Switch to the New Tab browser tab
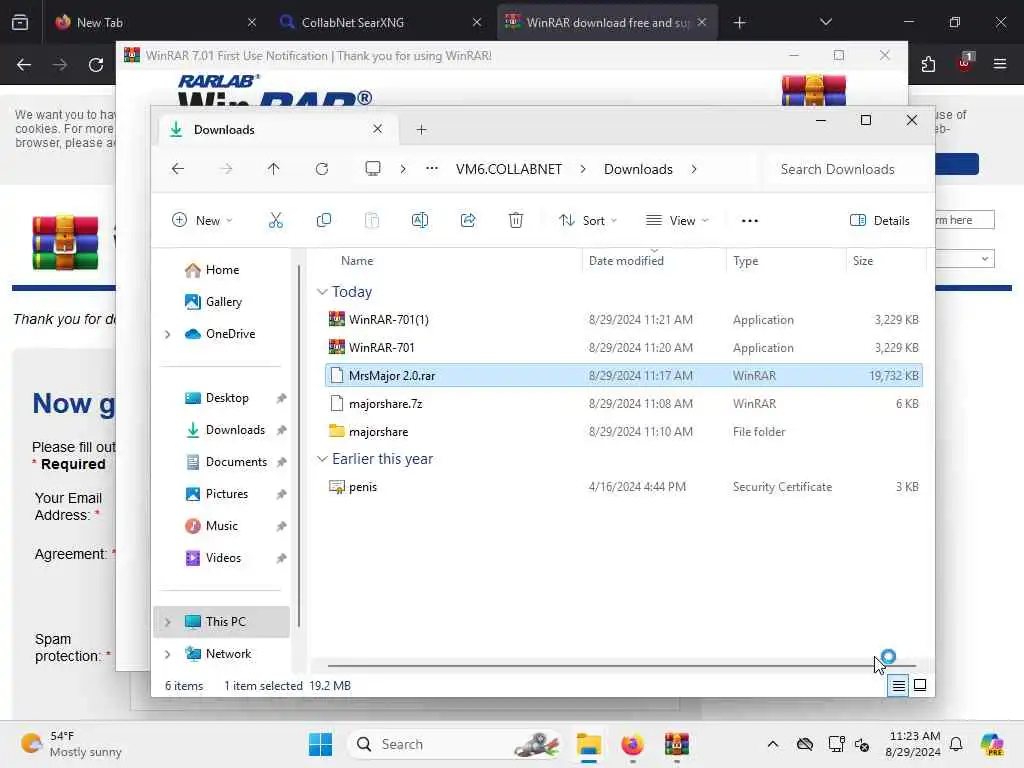 (155, 22)
